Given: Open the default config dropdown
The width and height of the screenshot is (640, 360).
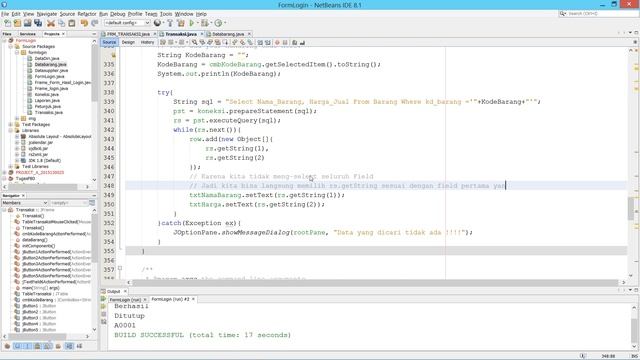Looking at the screenshot, I should [127, 23].
